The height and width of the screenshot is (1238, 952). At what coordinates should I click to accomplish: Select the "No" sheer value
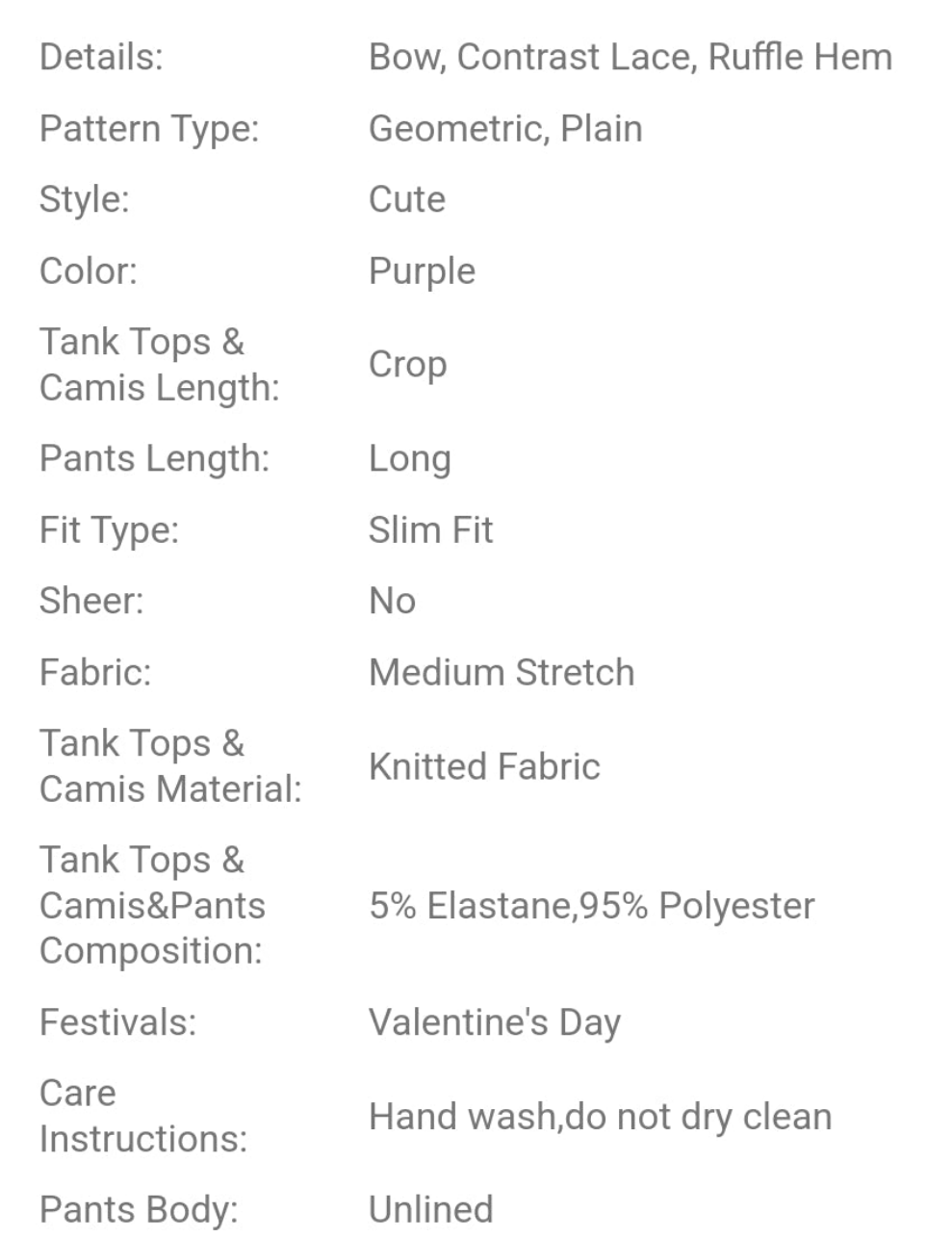pos(392,601)
